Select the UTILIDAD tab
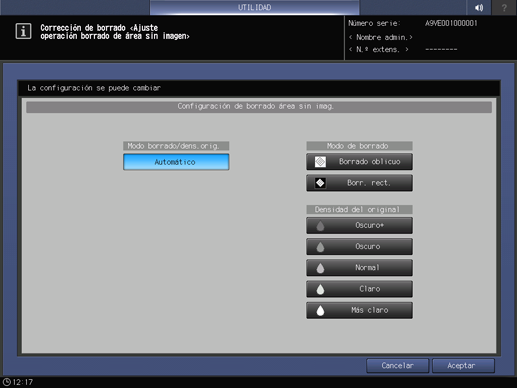The image size is (517, 388). [x=254, y=7]
